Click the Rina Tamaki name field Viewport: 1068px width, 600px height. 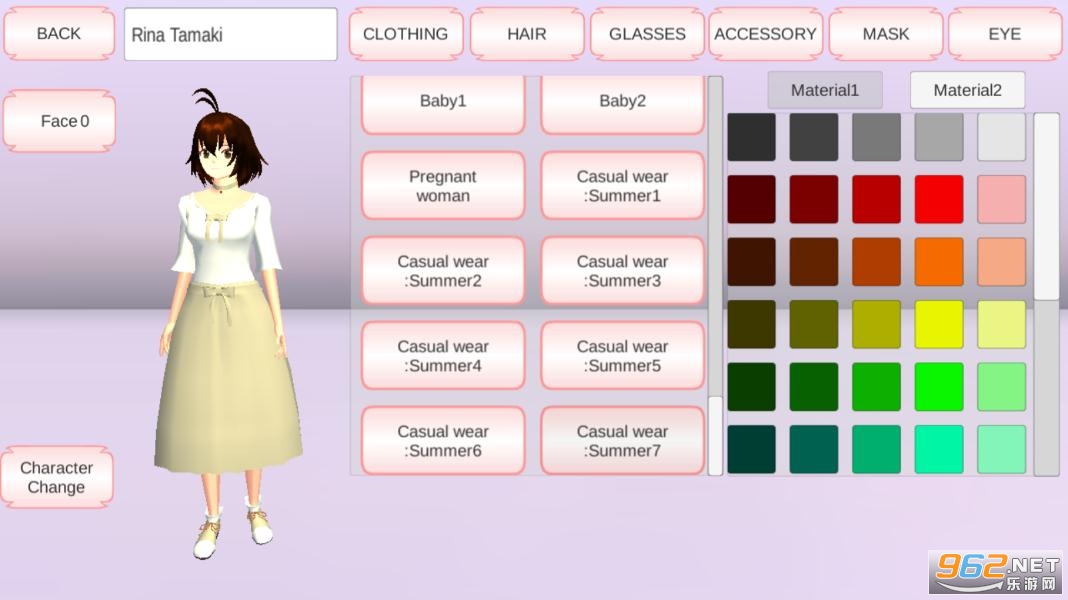pos(230,34)
